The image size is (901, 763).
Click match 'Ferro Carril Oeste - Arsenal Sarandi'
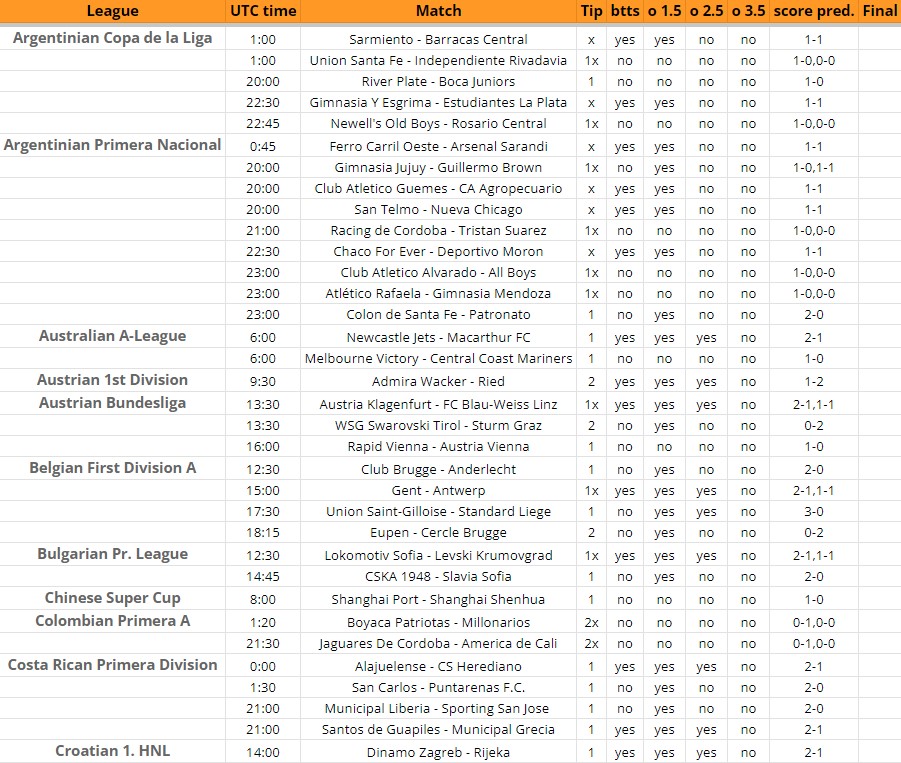(438, 147)
